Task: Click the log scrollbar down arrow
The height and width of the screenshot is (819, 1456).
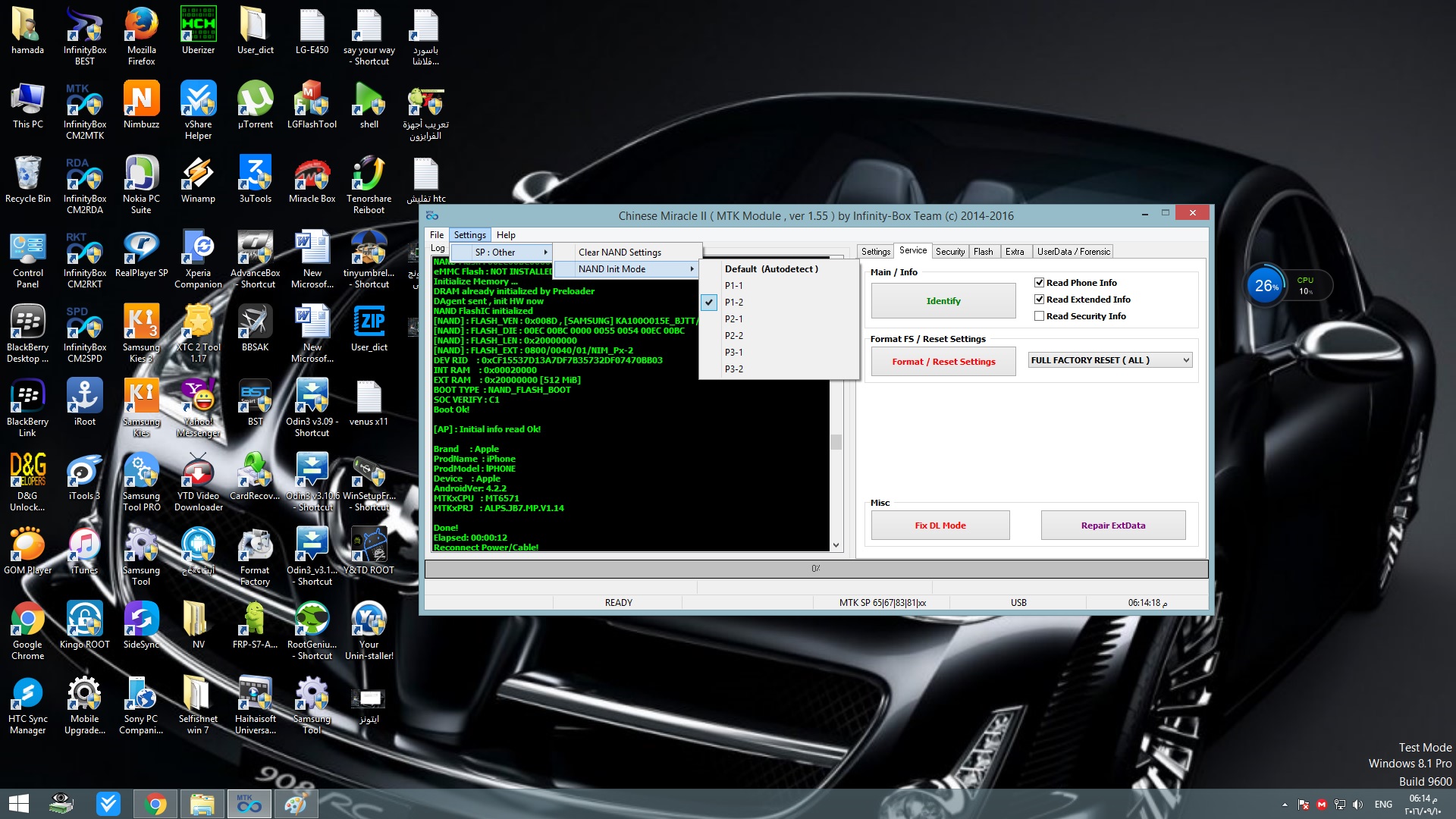Action: [x=836, y=545]
